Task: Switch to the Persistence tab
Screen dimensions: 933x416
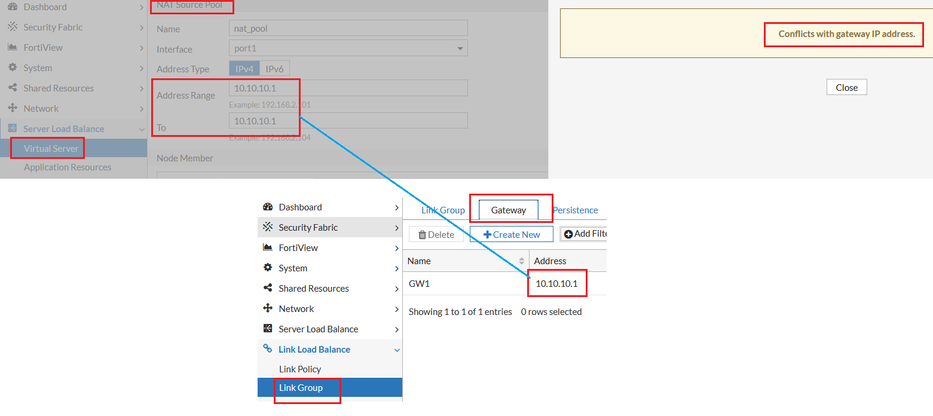Action: coord(575,210)
